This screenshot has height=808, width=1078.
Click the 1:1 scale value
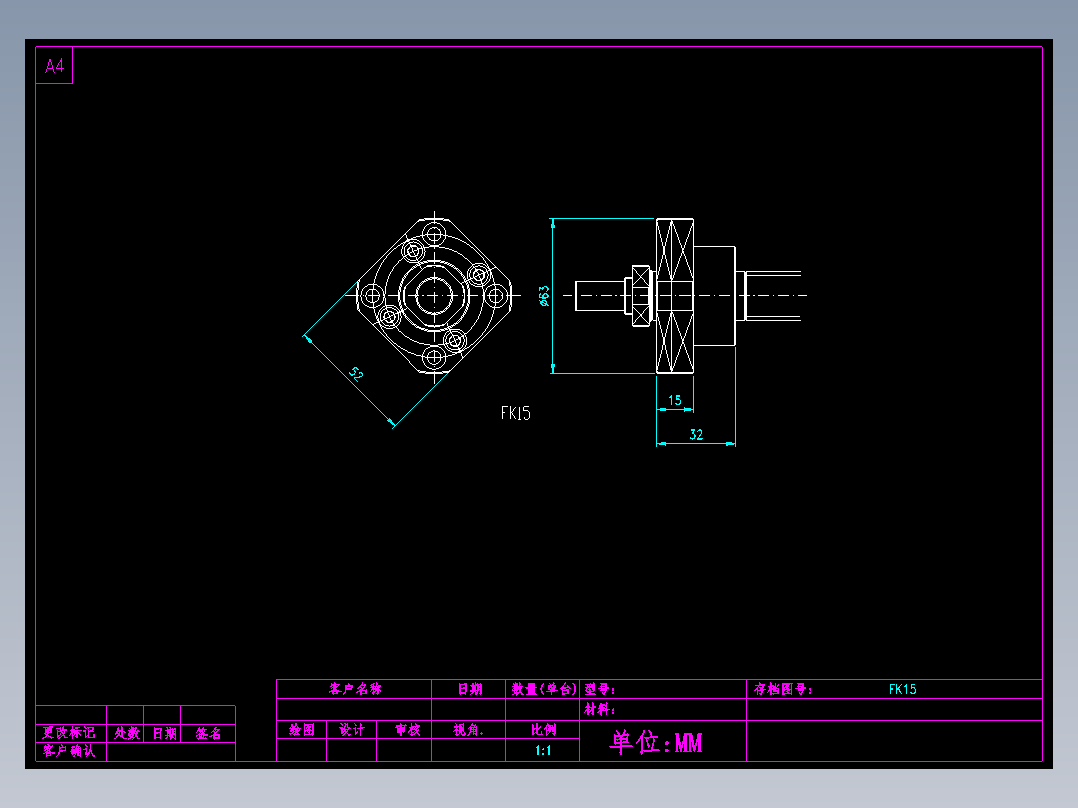click(x=543, y=750)
